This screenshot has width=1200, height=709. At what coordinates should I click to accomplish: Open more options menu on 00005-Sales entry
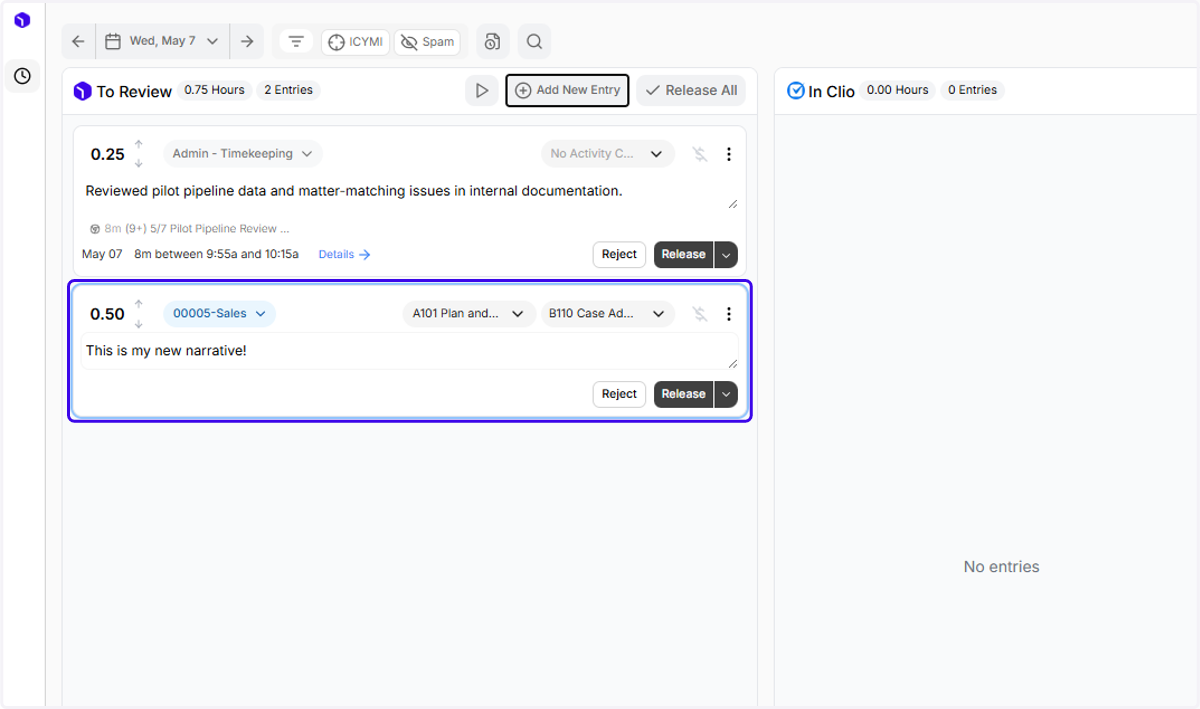(729, 314)
